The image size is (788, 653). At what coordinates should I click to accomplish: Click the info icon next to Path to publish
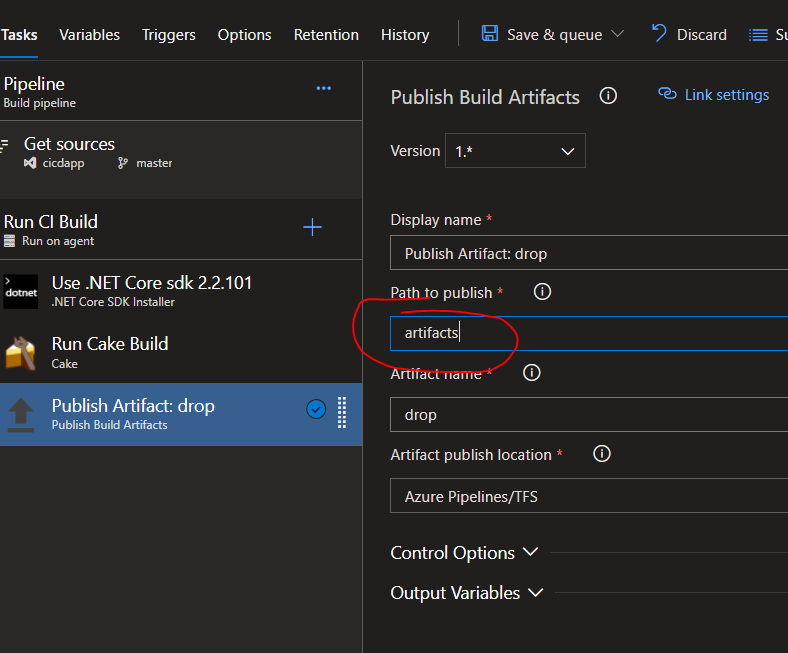coord(542,292)
